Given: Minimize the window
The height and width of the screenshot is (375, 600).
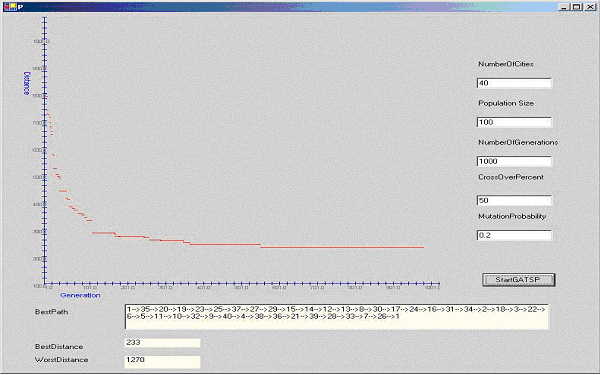Looking at the screenshot, I should (x=564, y=7).
